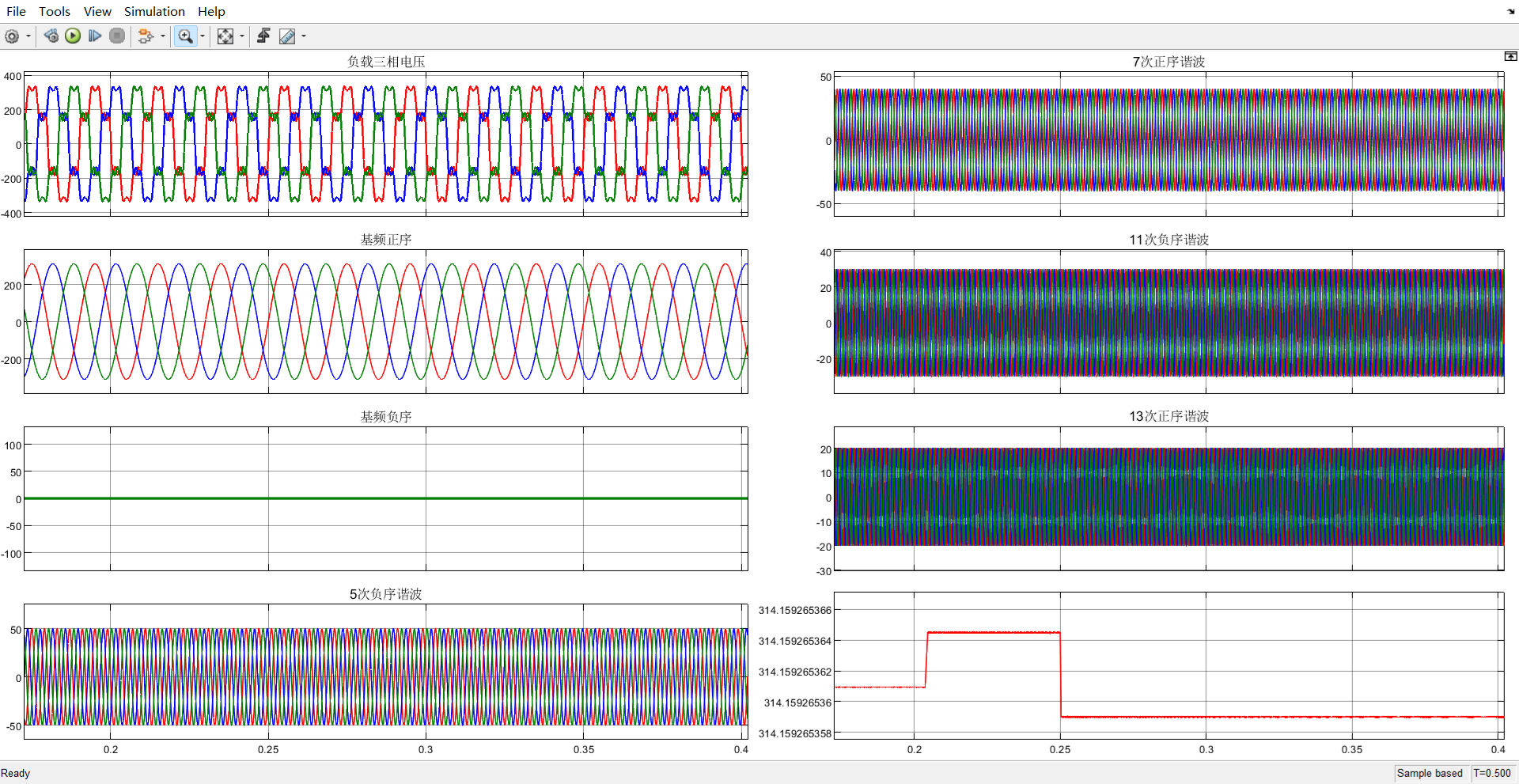Open the Tools menu
Viewport: 1519px width, 784px height.
coord(55,11)
